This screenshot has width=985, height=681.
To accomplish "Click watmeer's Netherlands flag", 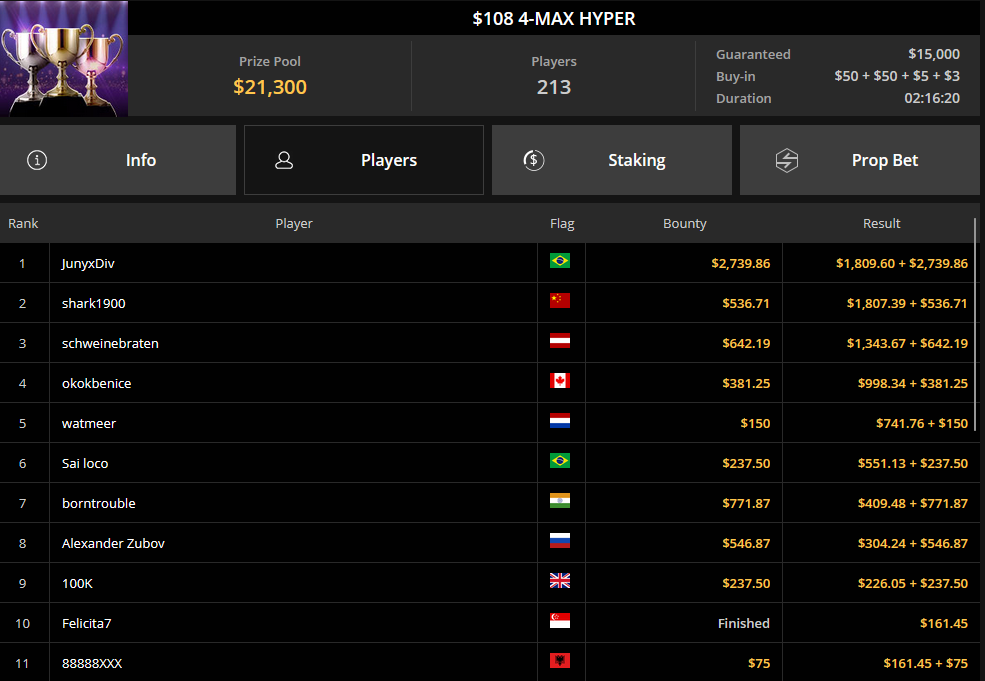I will [x=560, y=421].
